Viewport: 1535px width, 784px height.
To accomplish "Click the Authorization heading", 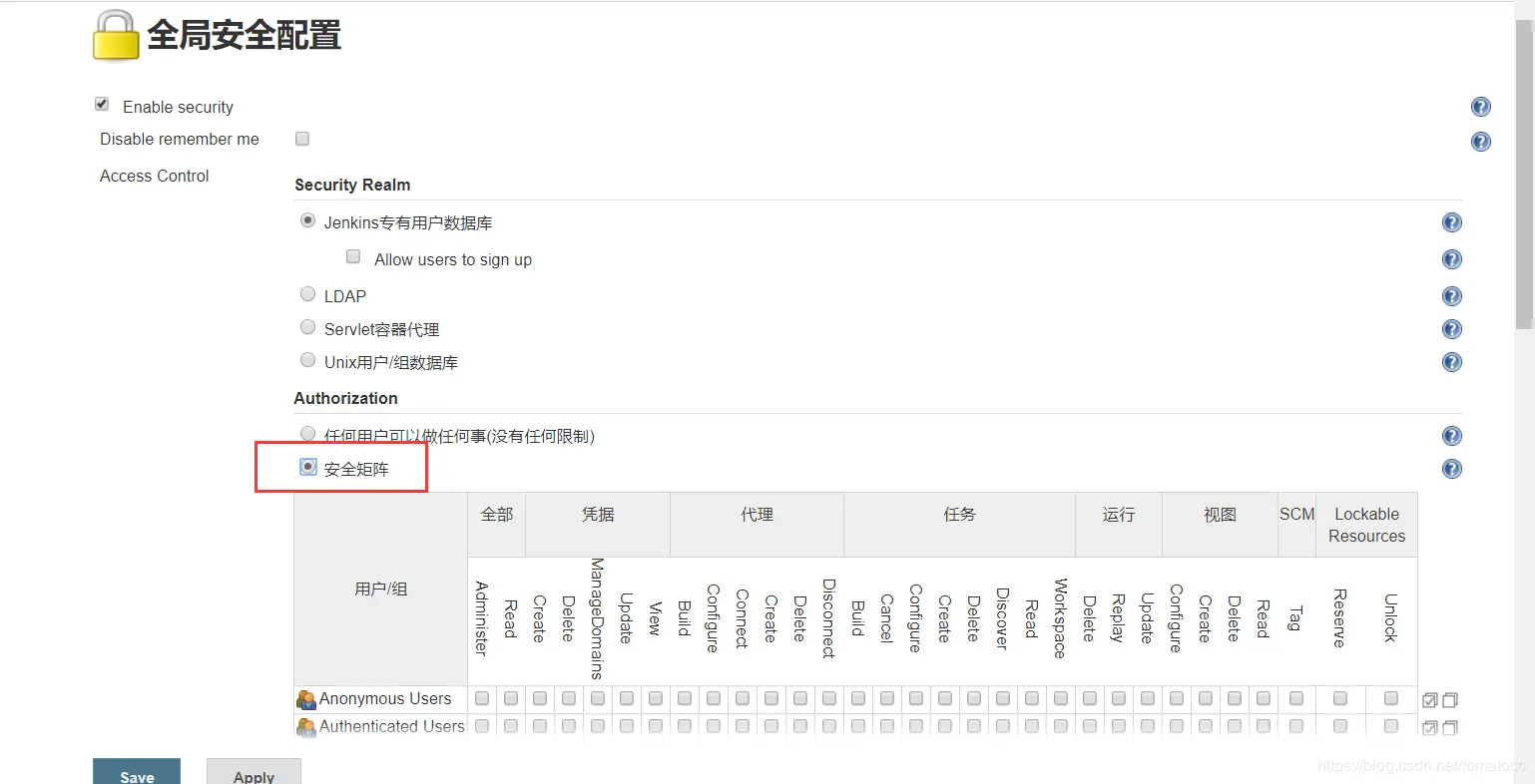I will 345,398.
